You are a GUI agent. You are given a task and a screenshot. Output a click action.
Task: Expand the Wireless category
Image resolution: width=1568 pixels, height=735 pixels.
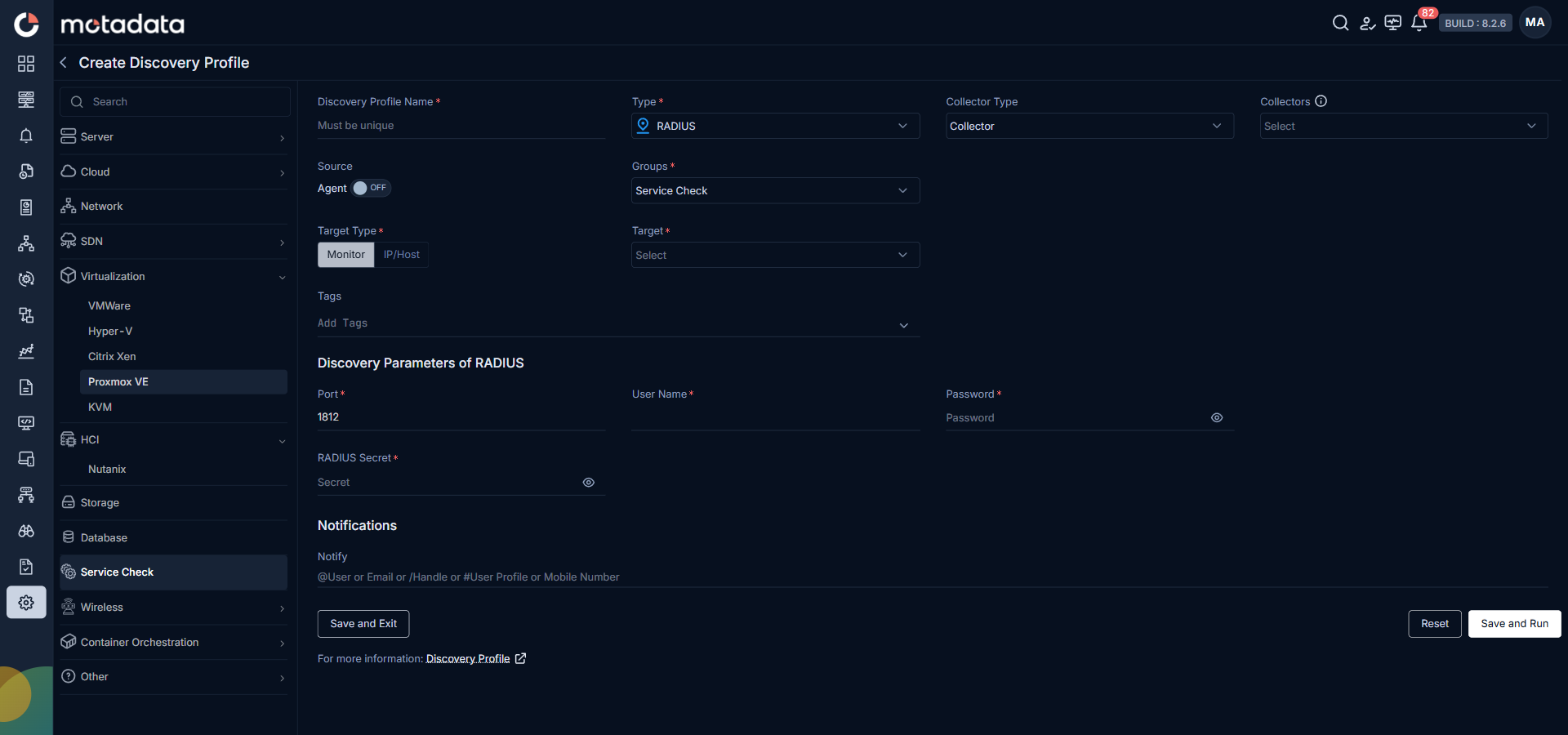point(283,608)
